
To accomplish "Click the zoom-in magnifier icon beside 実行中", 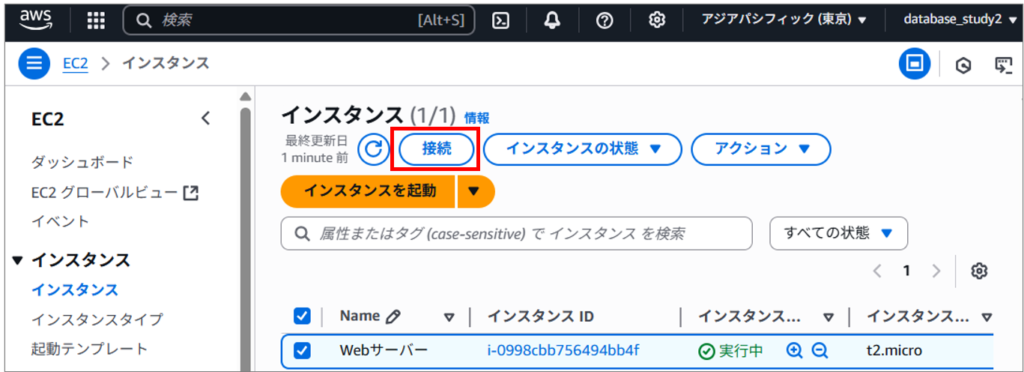I will point(794,350).
